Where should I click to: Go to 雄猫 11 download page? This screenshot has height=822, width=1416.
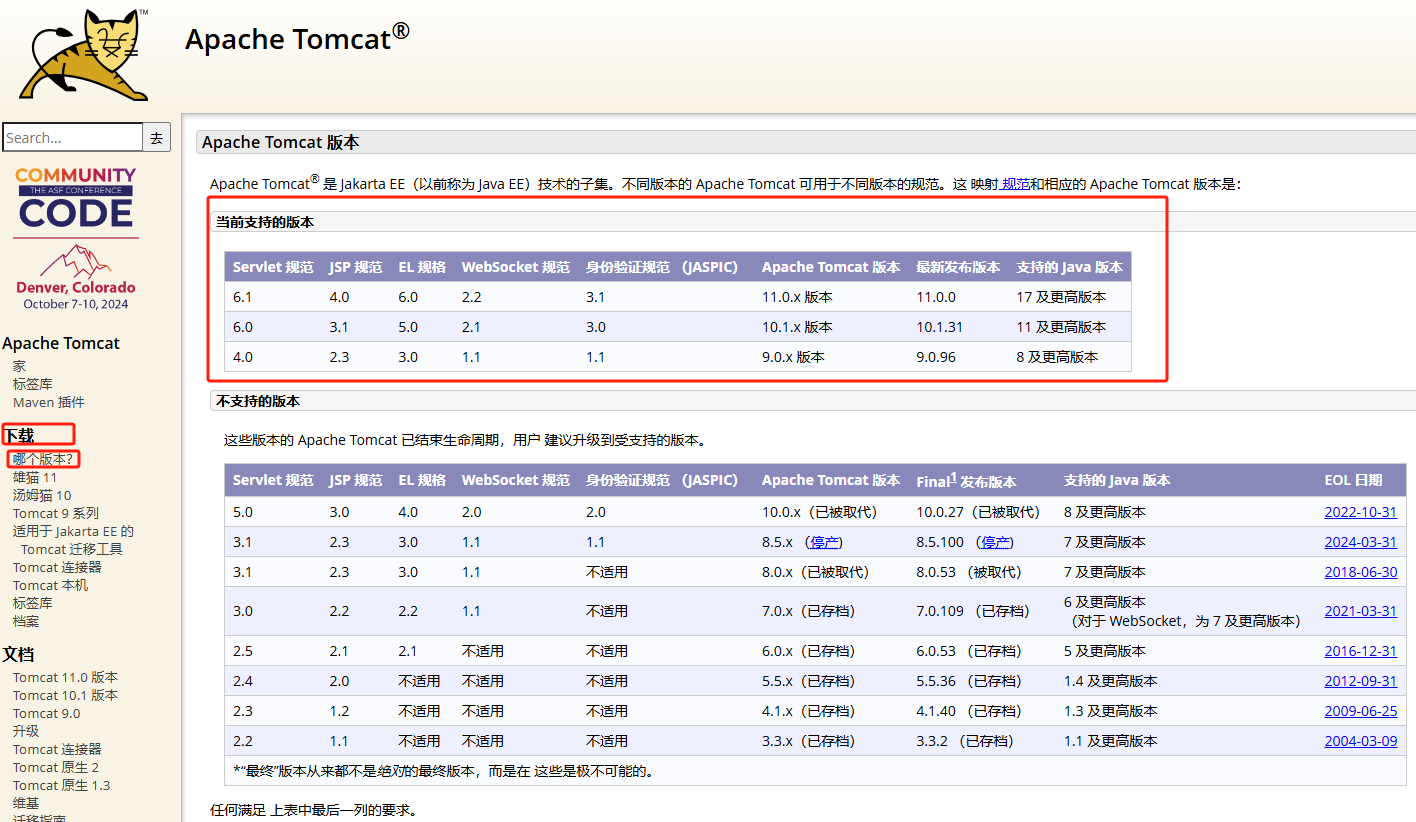35,477
